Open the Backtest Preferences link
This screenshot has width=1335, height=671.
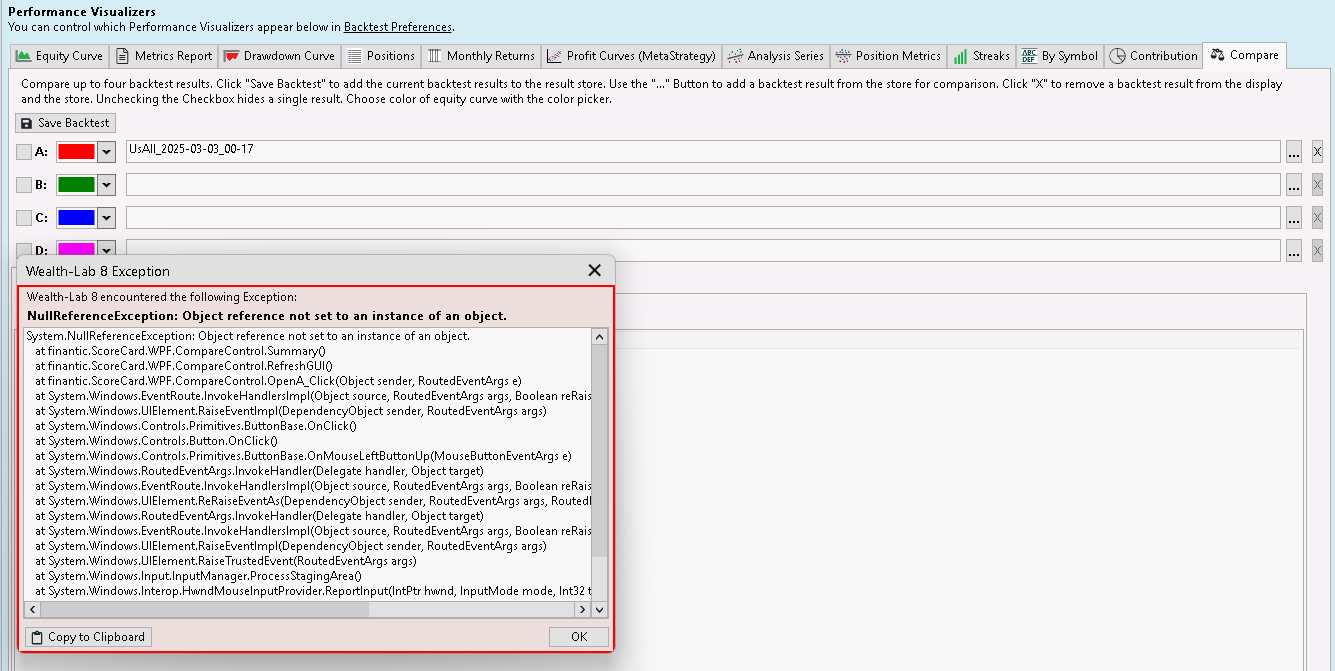[x=397, y=27]
